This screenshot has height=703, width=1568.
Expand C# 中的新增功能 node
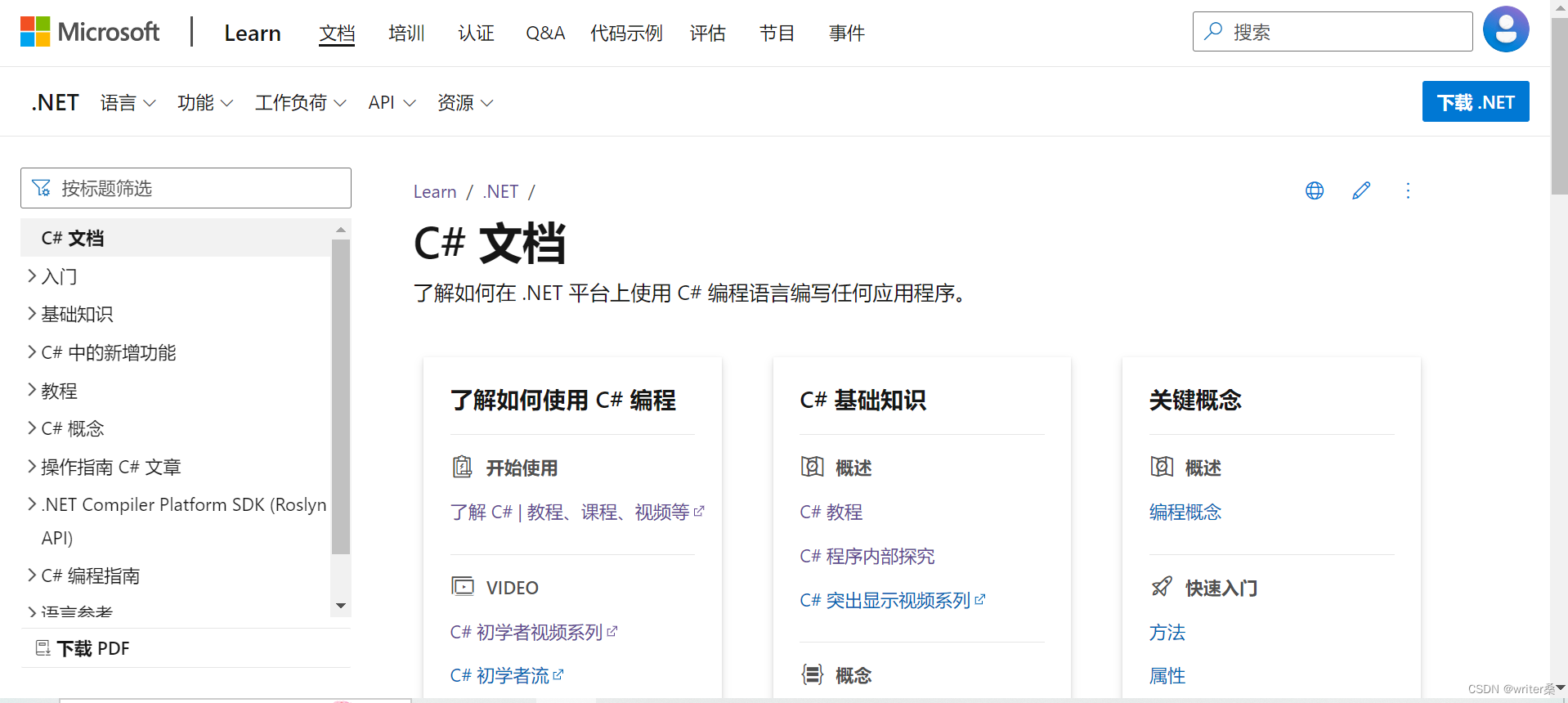(x=32, y=352)
